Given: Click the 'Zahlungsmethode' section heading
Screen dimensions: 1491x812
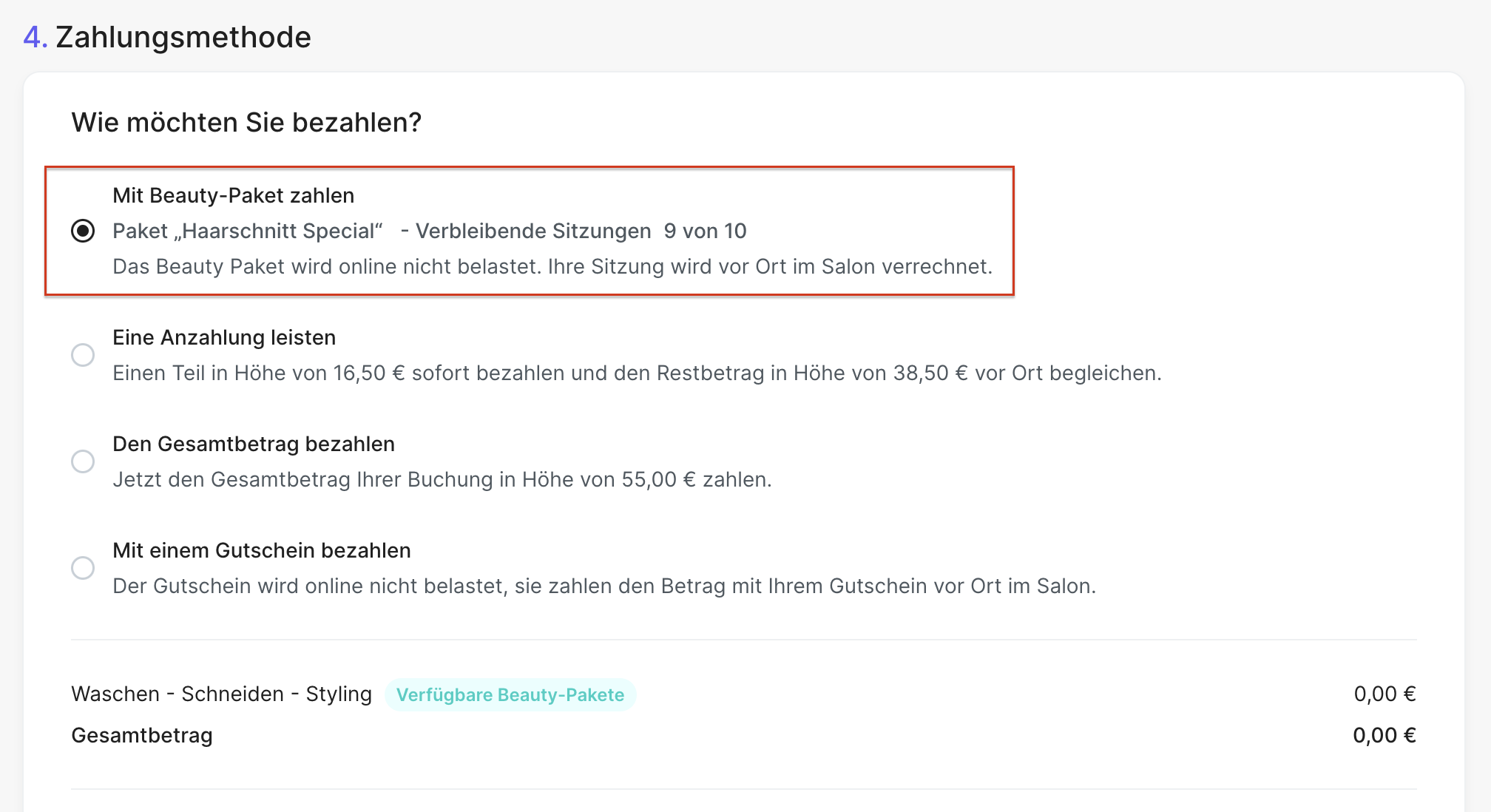Looking at the screenshot, I should 183,37.
